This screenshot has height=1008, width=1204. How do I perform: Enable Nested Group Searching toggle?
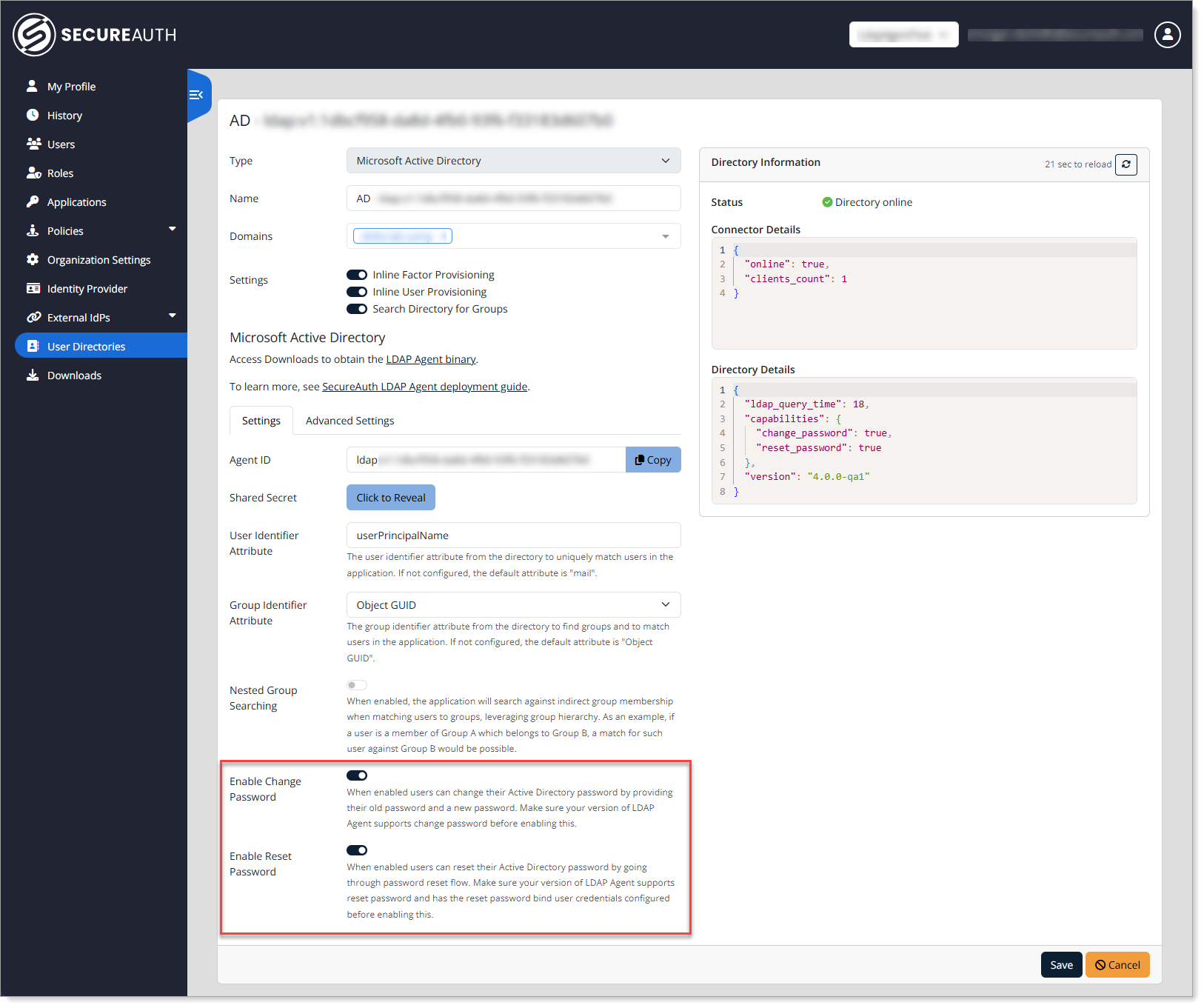[x=357, y=685]
